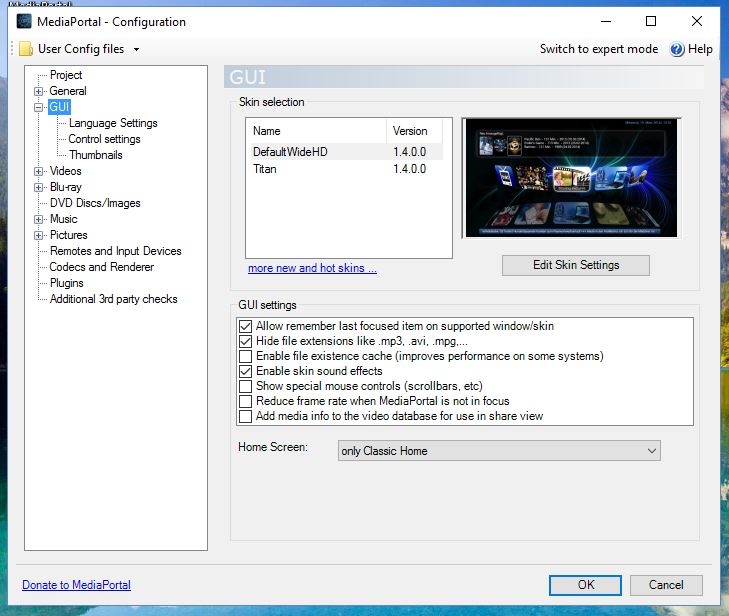Enable Add media info to video database
This screenshot has width=729, height=616.
(x=245, y=416)
